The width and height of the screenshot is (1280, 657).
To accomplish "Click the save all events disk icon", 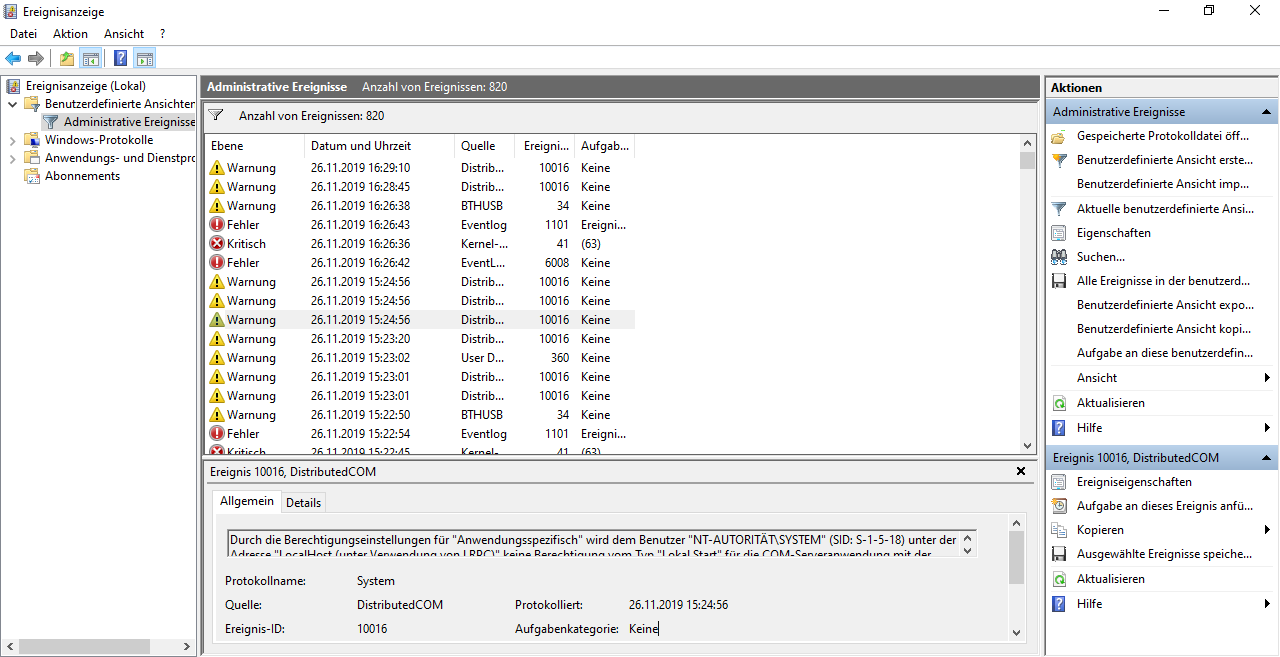I will [x=1059, y=281].
